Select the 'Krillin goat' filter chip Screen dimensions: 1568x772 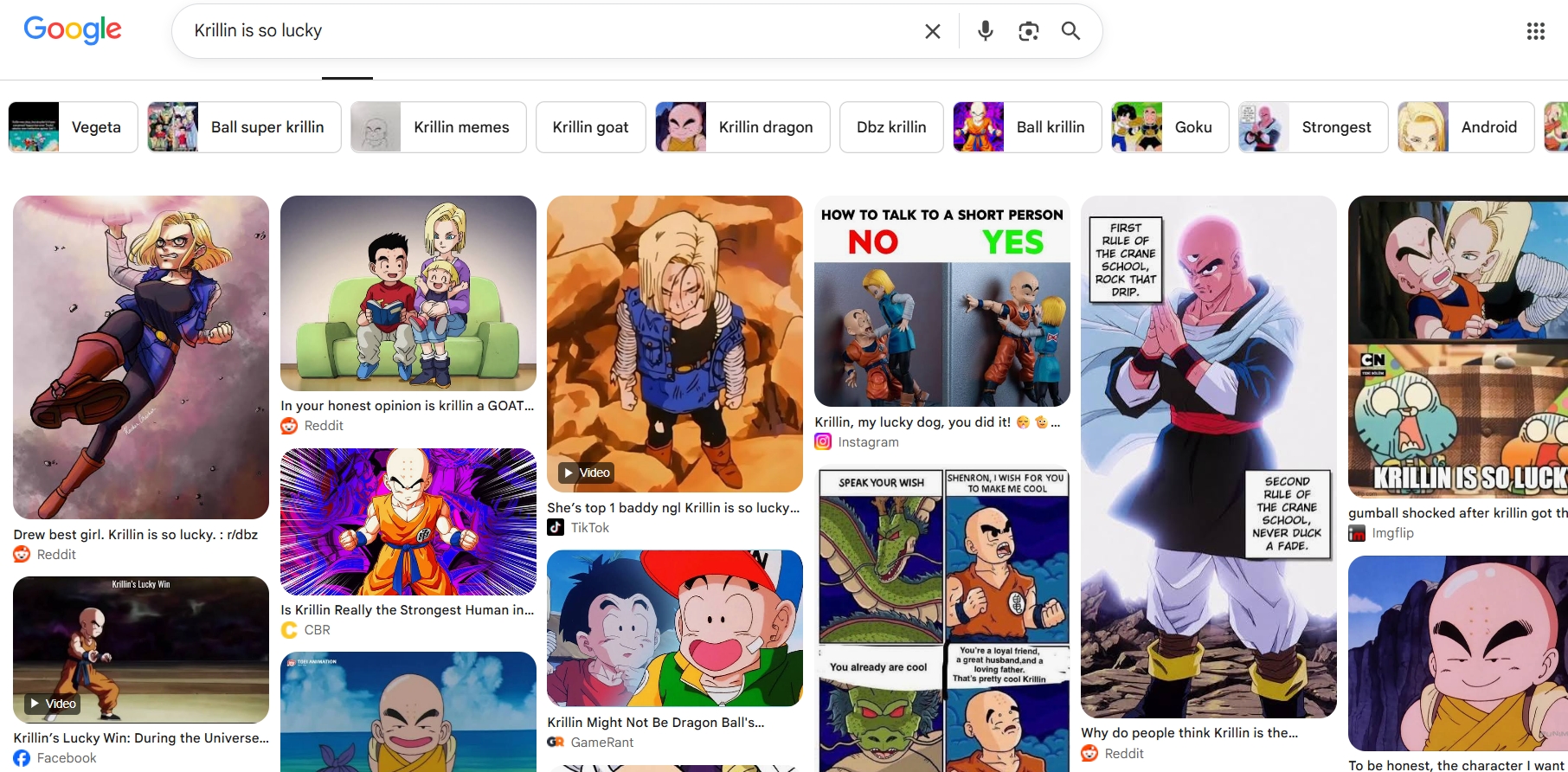(x=591, y=127)
